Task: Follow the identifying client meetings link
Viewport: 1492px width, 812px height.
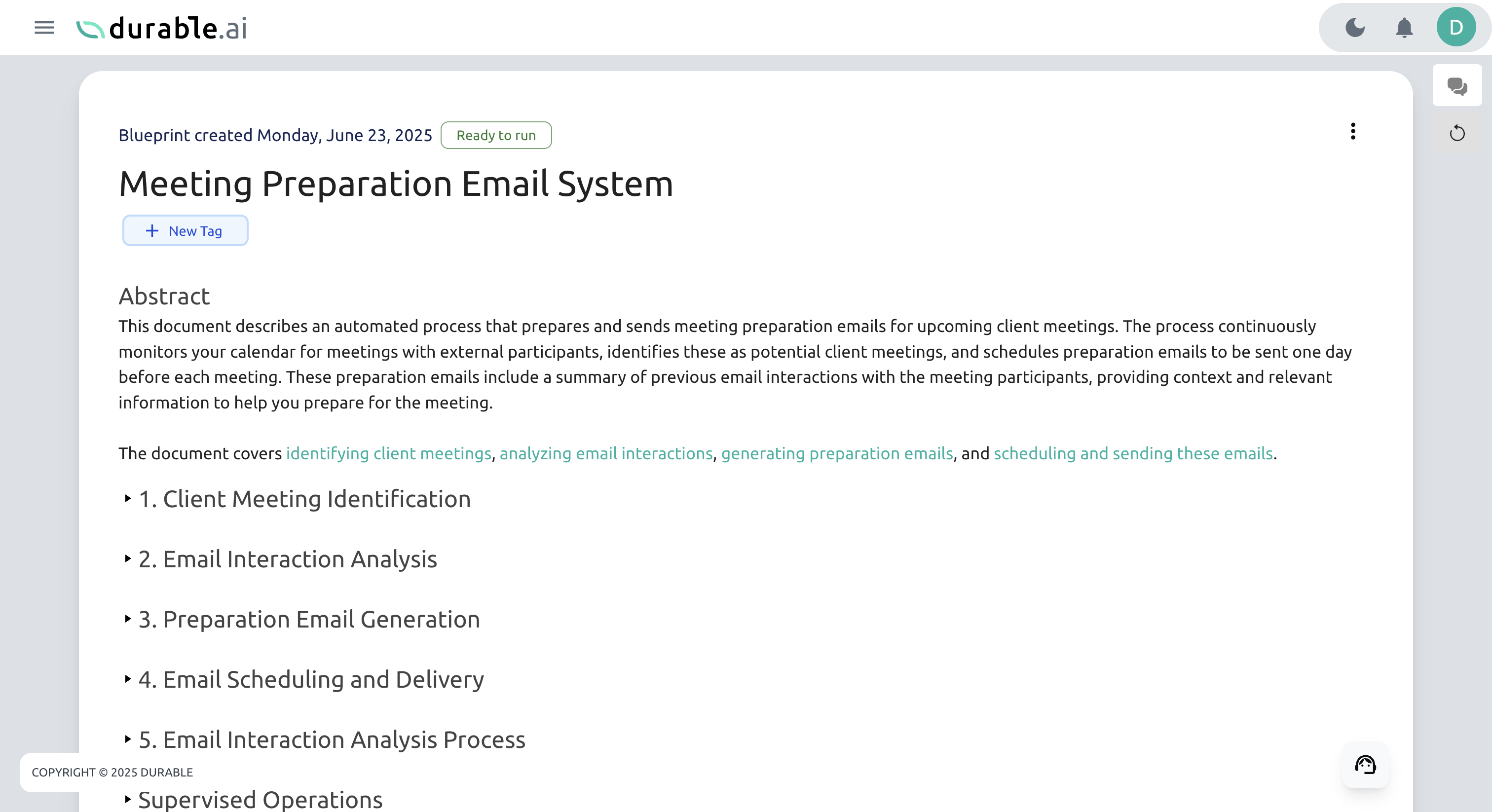Action: pyautogui.click(x=388, y=453)
